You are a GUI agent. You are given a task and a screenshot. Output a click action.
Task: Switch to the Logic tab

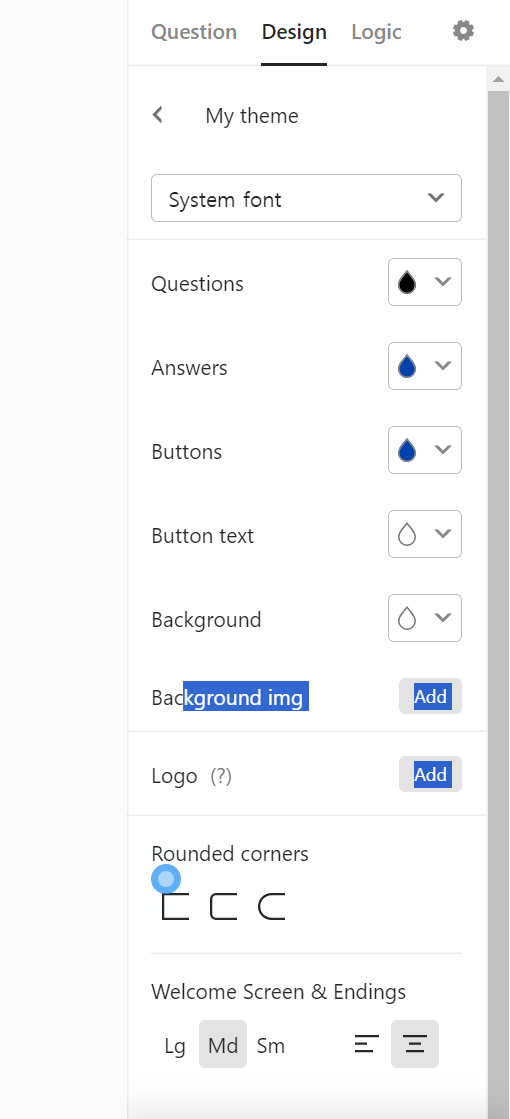(376, 32)
